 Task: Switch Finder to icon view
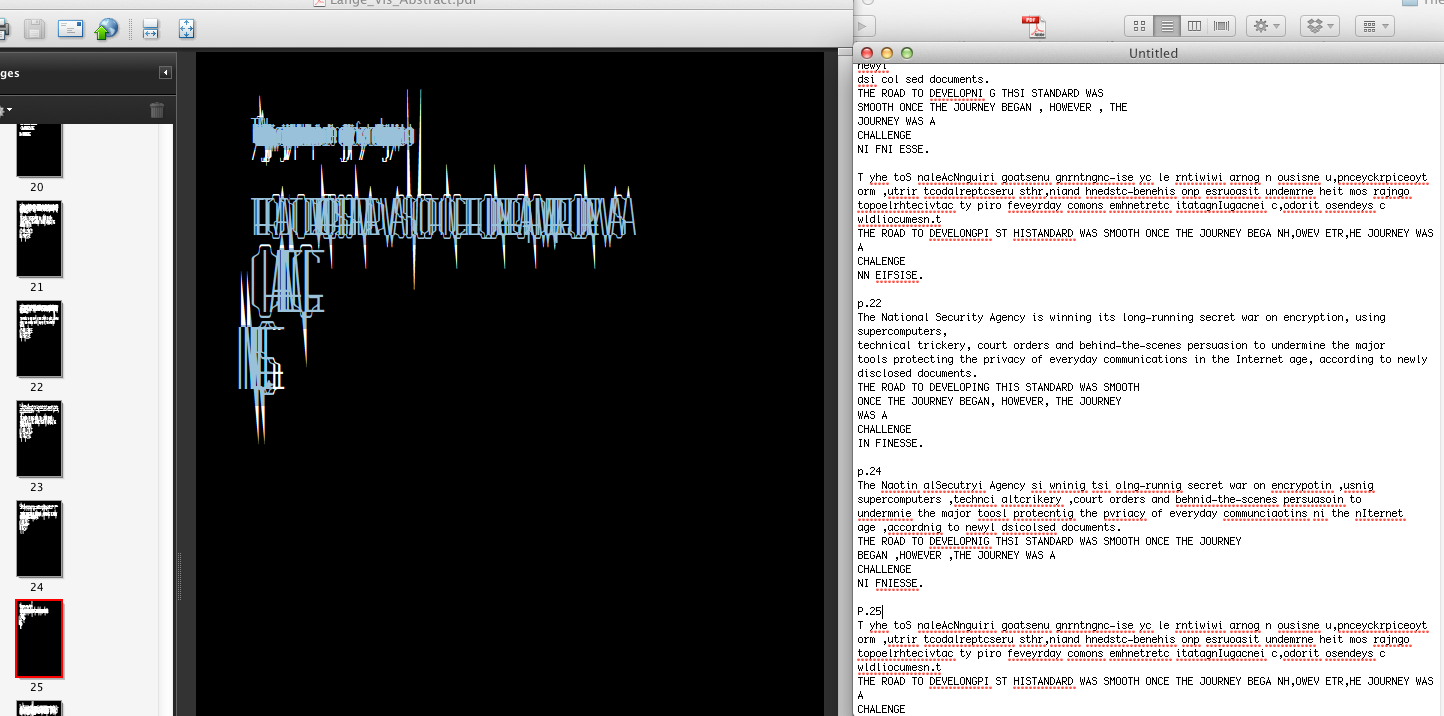[1139, 26]
